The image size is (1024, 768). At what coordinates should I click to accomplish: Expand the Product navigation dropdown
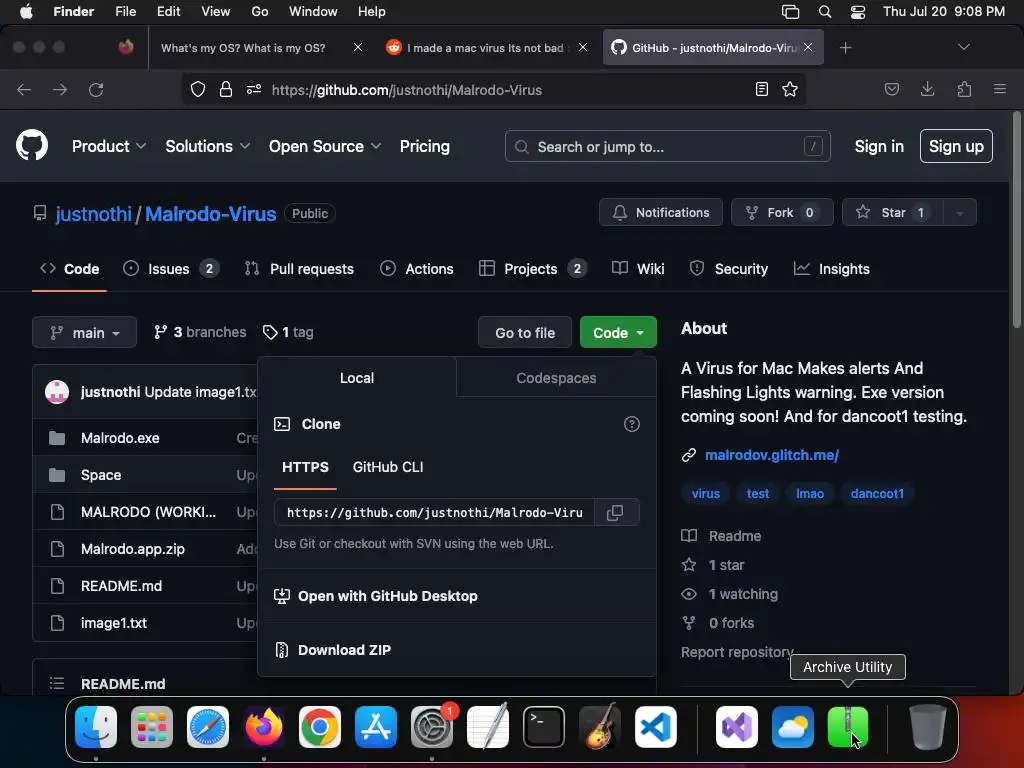[108, 146]
